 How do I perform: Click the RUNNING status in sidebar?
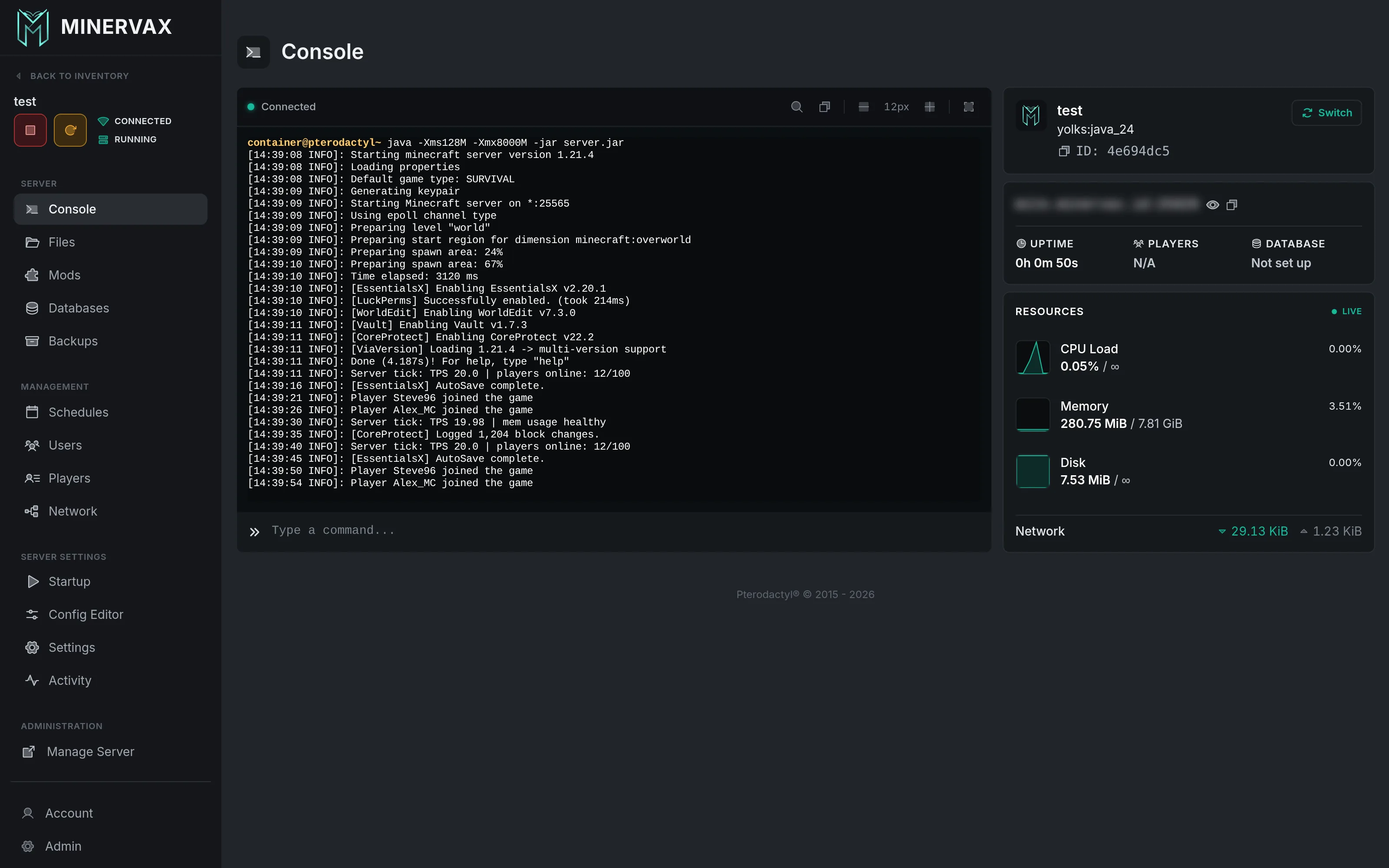[128, 139]
